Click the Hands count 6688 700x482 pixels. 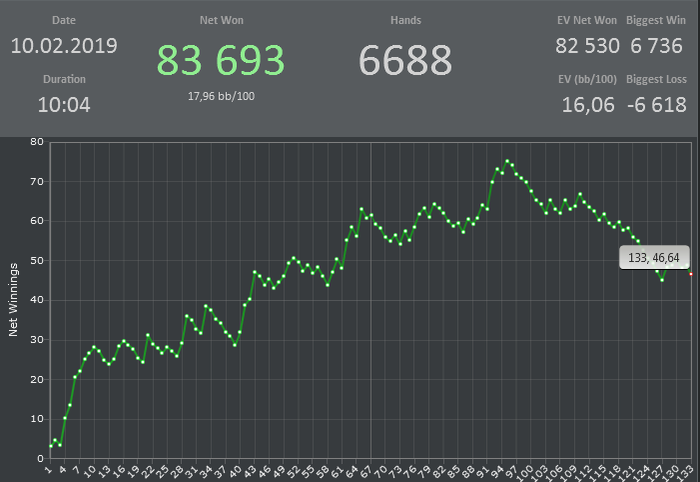[x=405, y=60]
